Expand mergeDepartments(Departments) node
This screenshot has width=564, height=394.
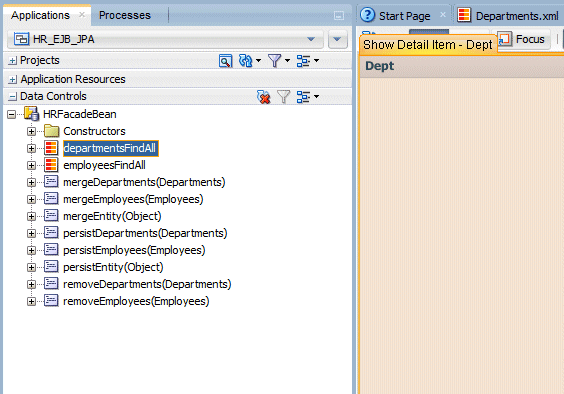click(x=31, y=182)
